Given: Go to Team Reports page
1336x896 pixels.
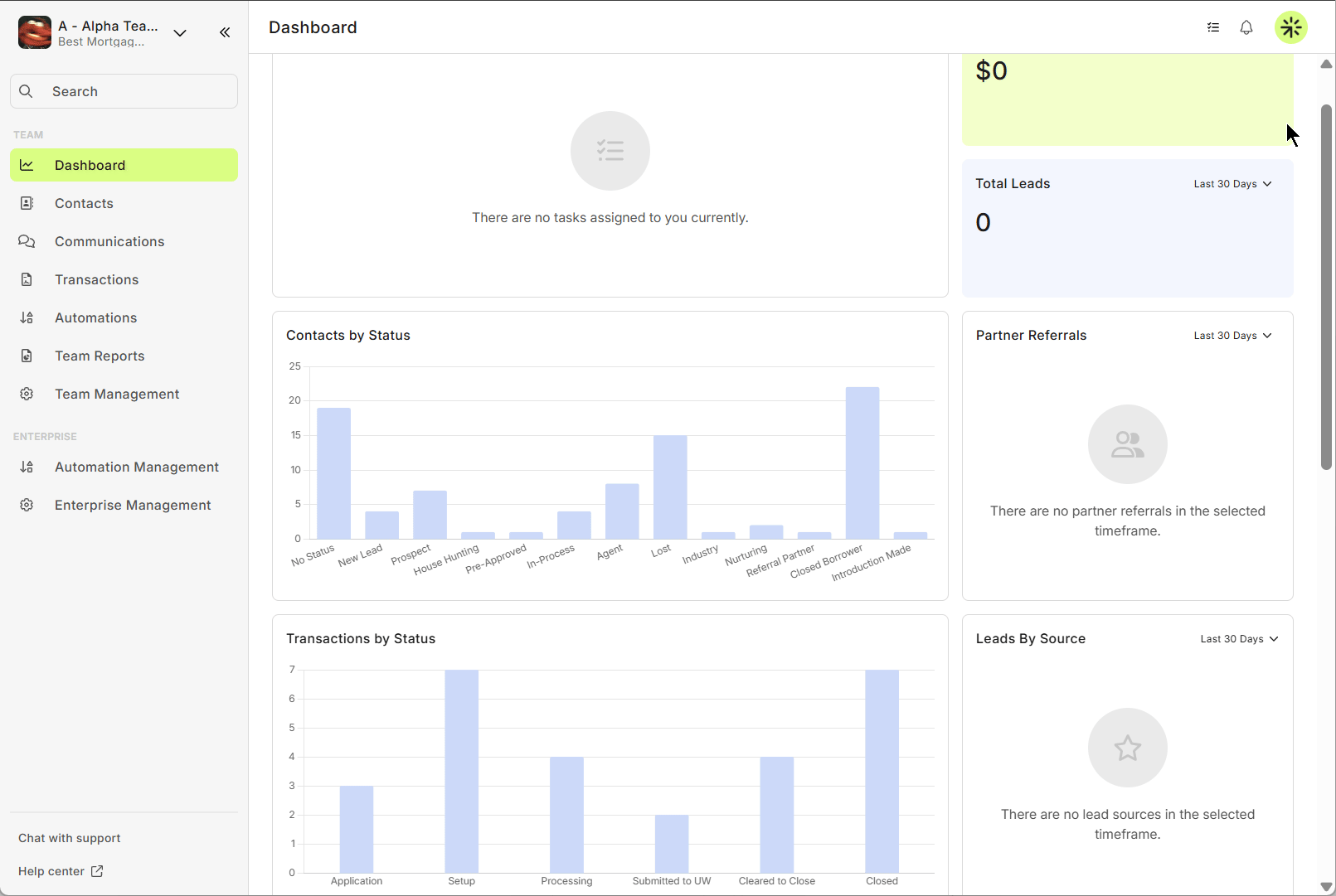Looking at the screenshot, I should click(x=100, y=356).
